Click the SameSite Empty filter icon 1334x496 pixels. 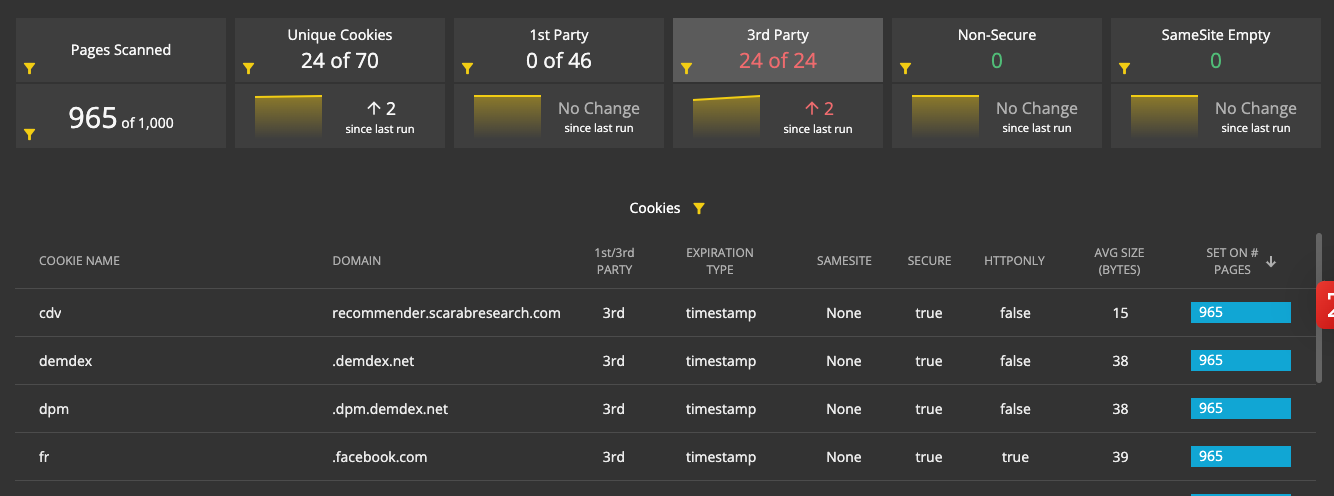1125,68
